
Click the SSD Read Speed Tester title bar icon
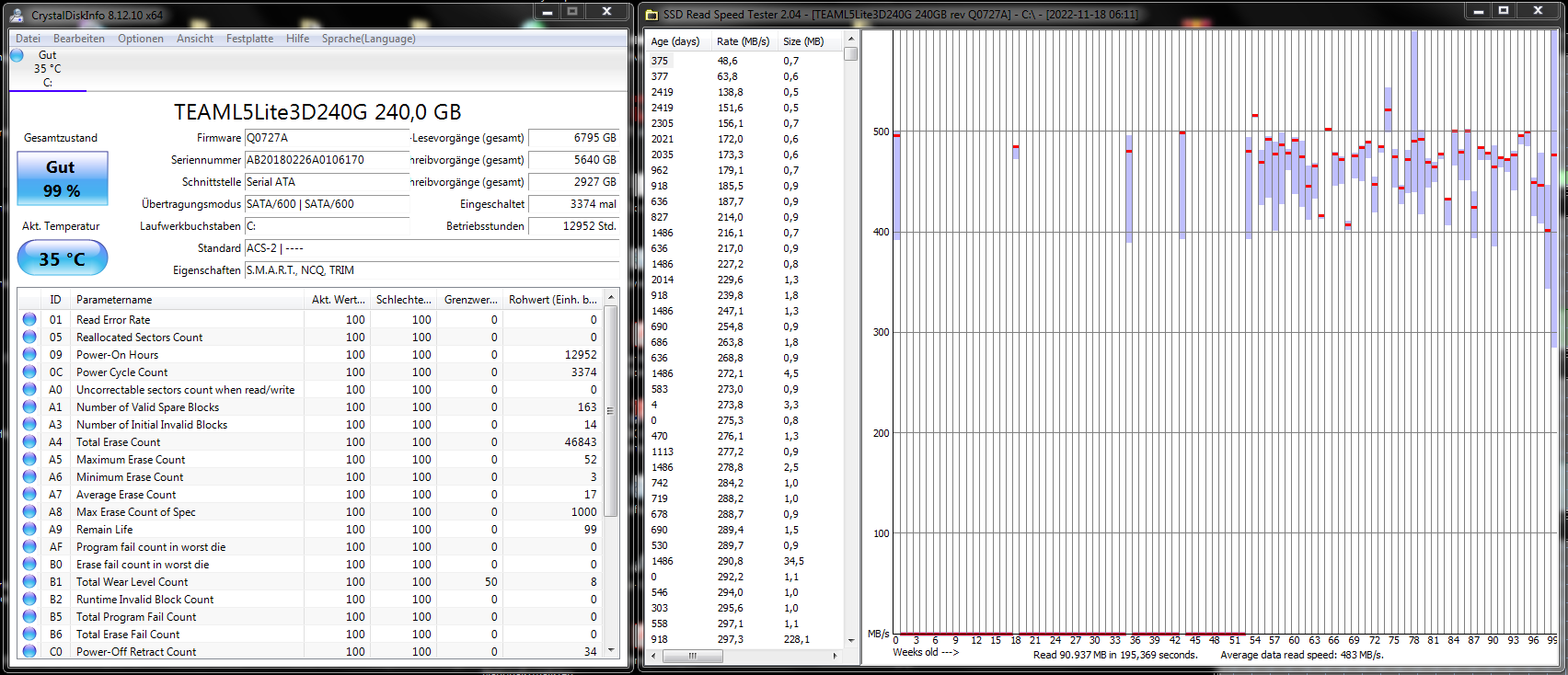tap(651, 15)
